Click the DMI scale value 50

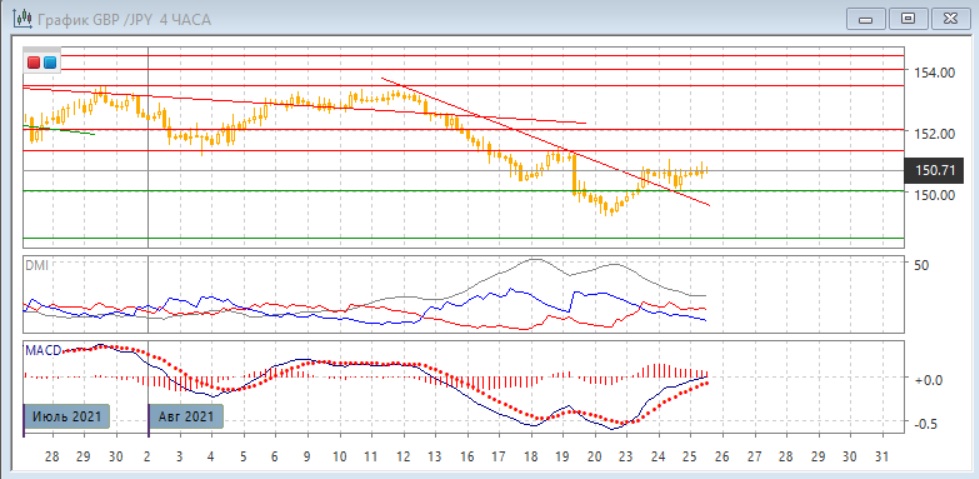[x=923, y=265]
